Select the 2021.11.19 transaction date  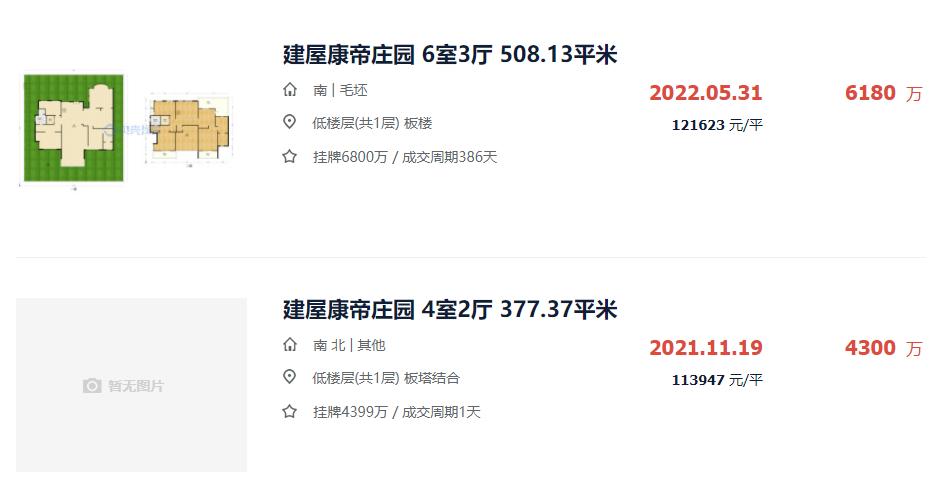pos(706,348)
